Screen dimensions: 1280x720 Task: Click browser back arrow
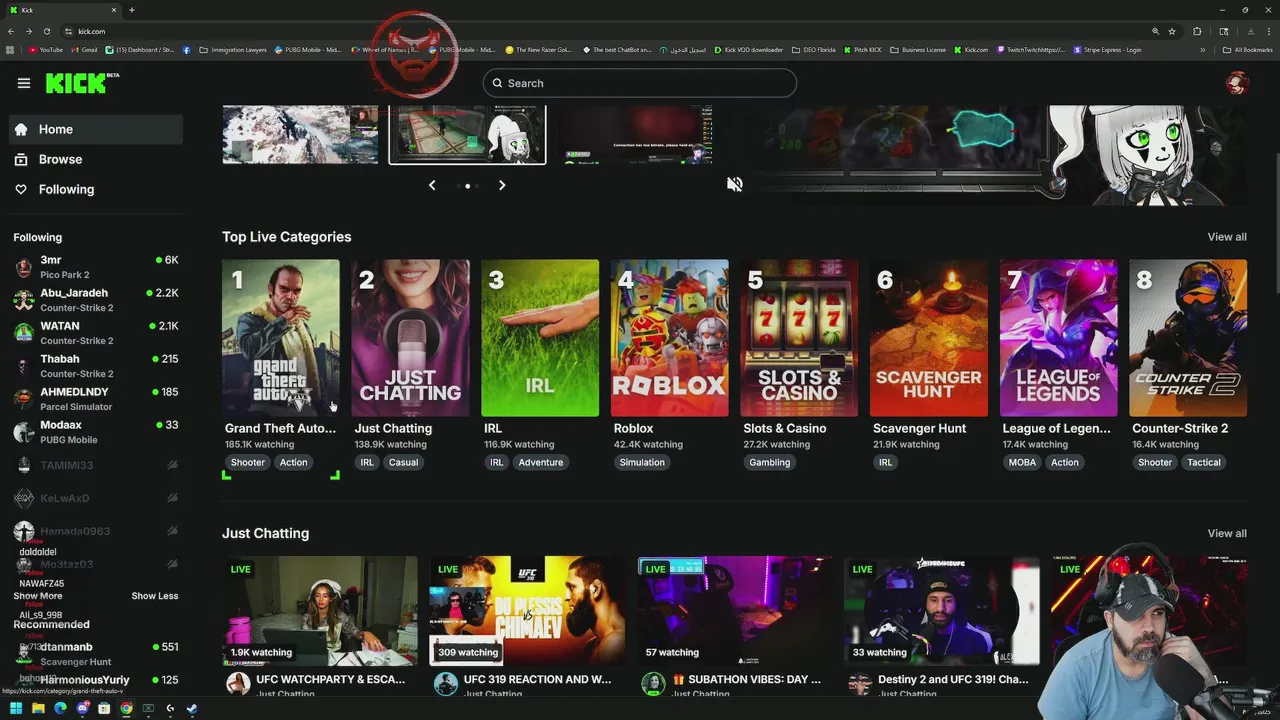point(11,31)
